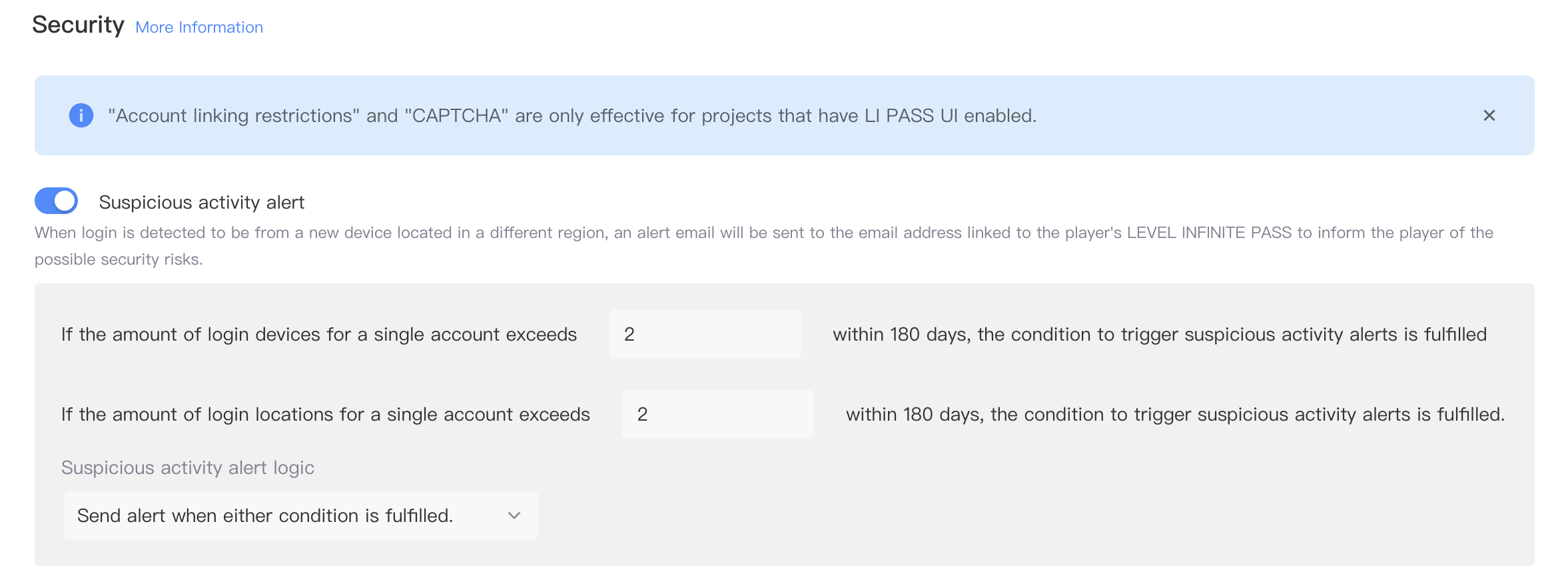Click the Account linking restrictions notice text
Screen dimensions: 1568x576
pos(466,115)
